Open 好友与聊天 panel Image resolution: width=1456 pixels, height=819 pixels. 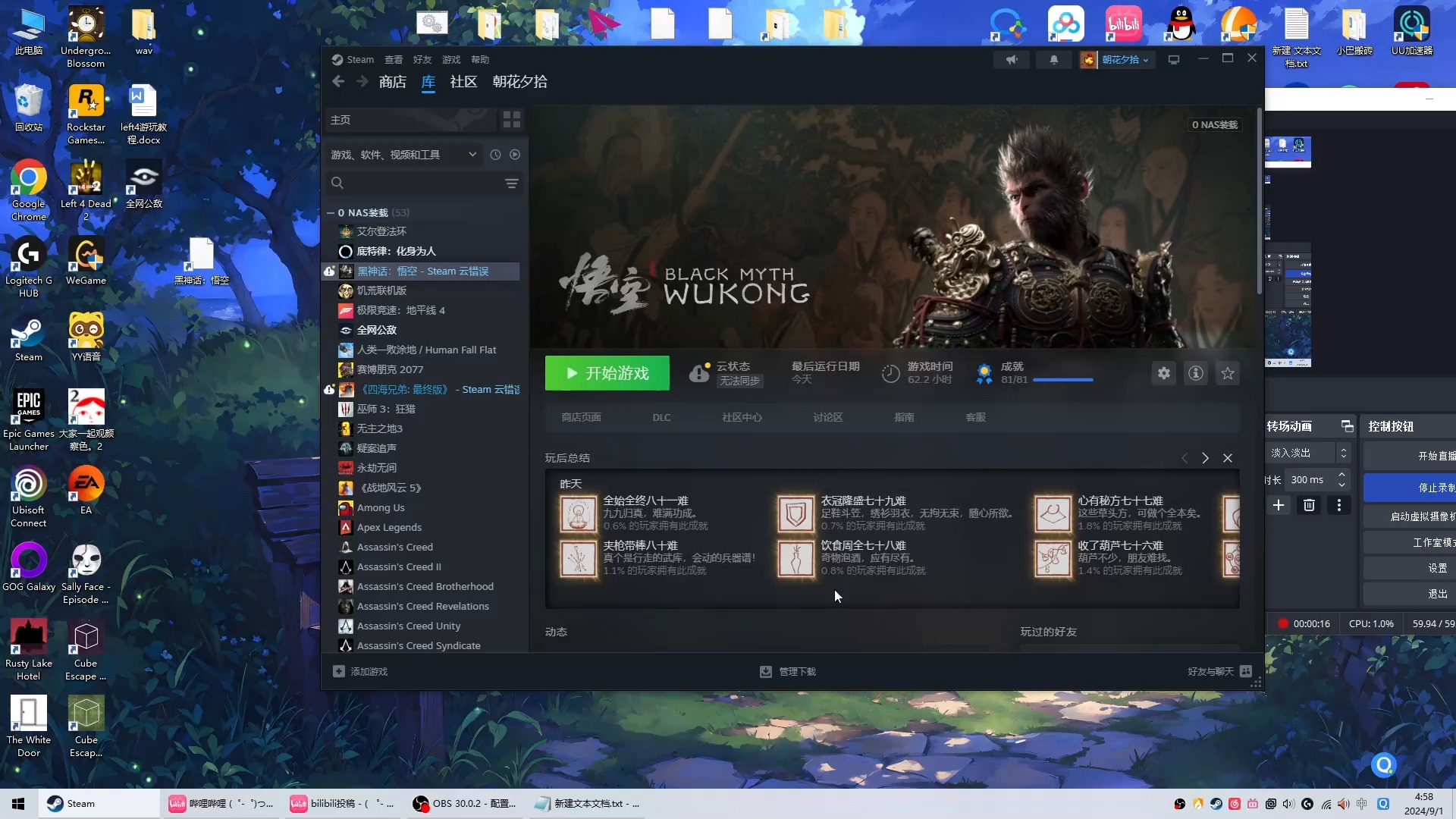click(x=1219, y=672)
